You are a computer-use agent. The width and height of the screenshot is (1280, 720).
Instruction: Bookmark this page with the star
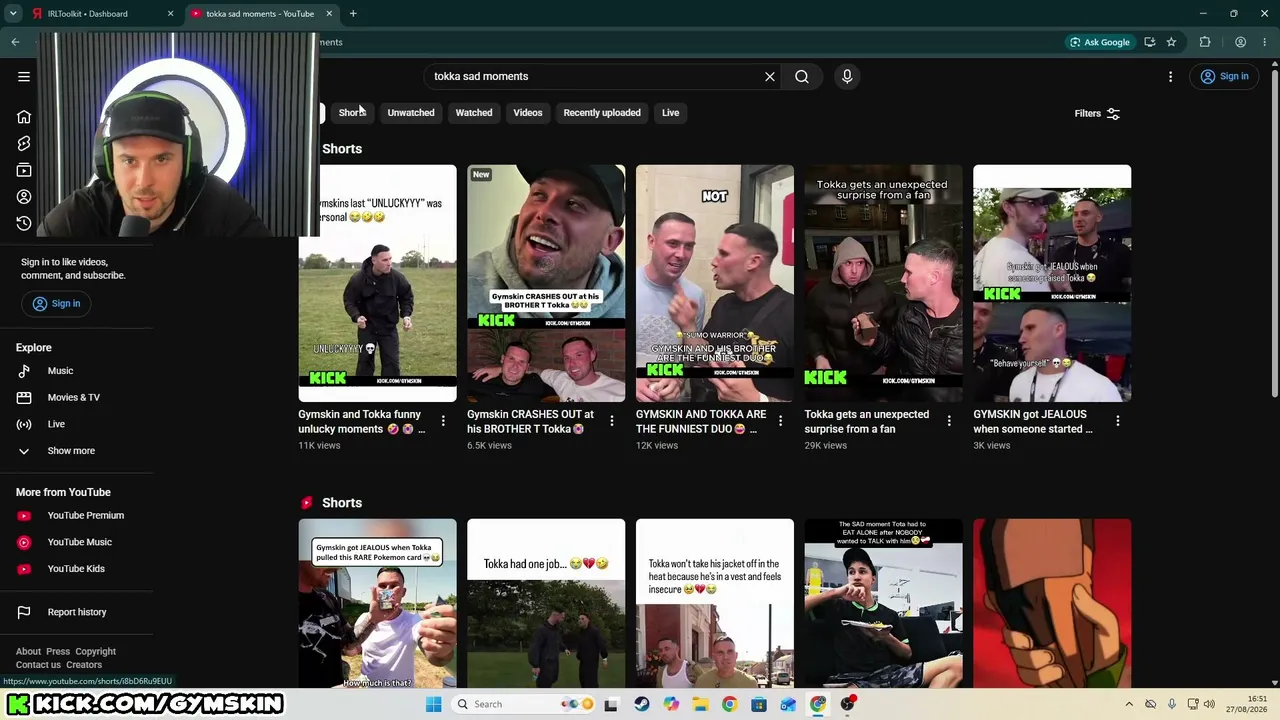pyautogui.click(x=1171, y=42)
